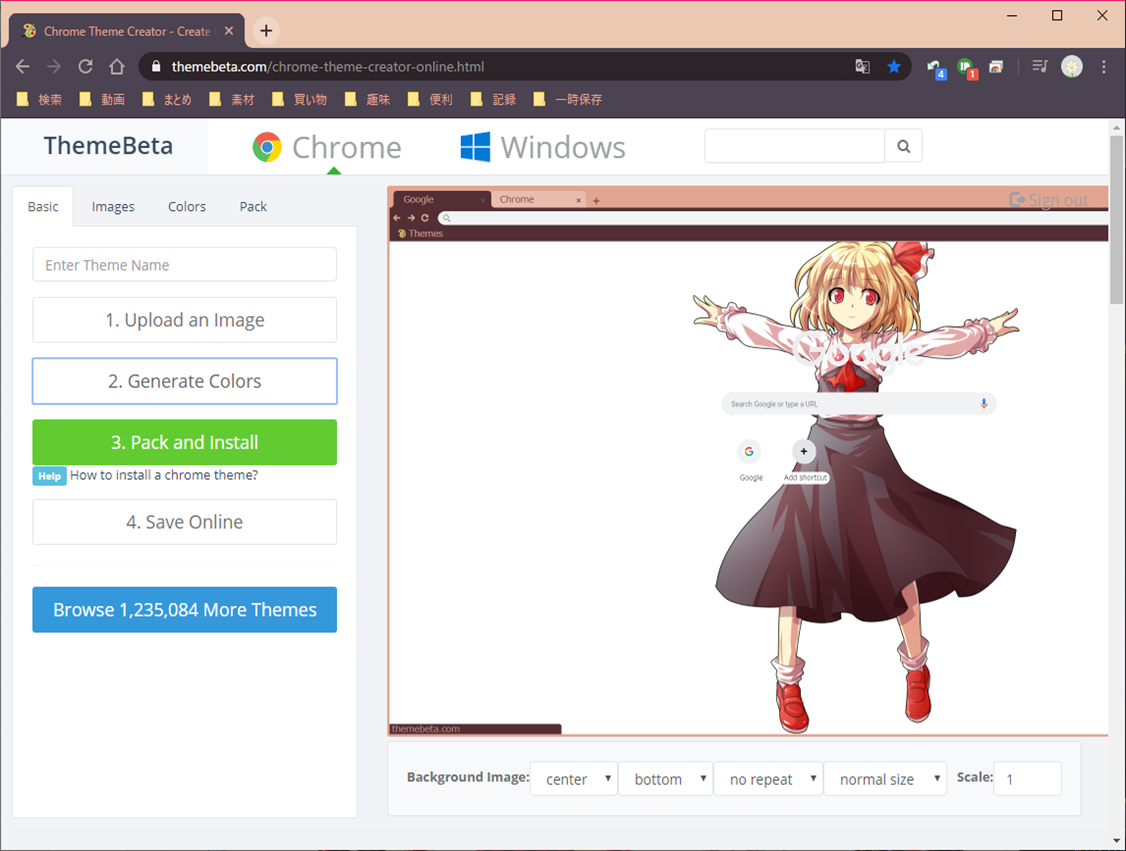Image resolution: width=1126 pixels, height=851 pixels.
Task: Close the Chrome Theme Creator tab
Action: [x=228, y=31]
